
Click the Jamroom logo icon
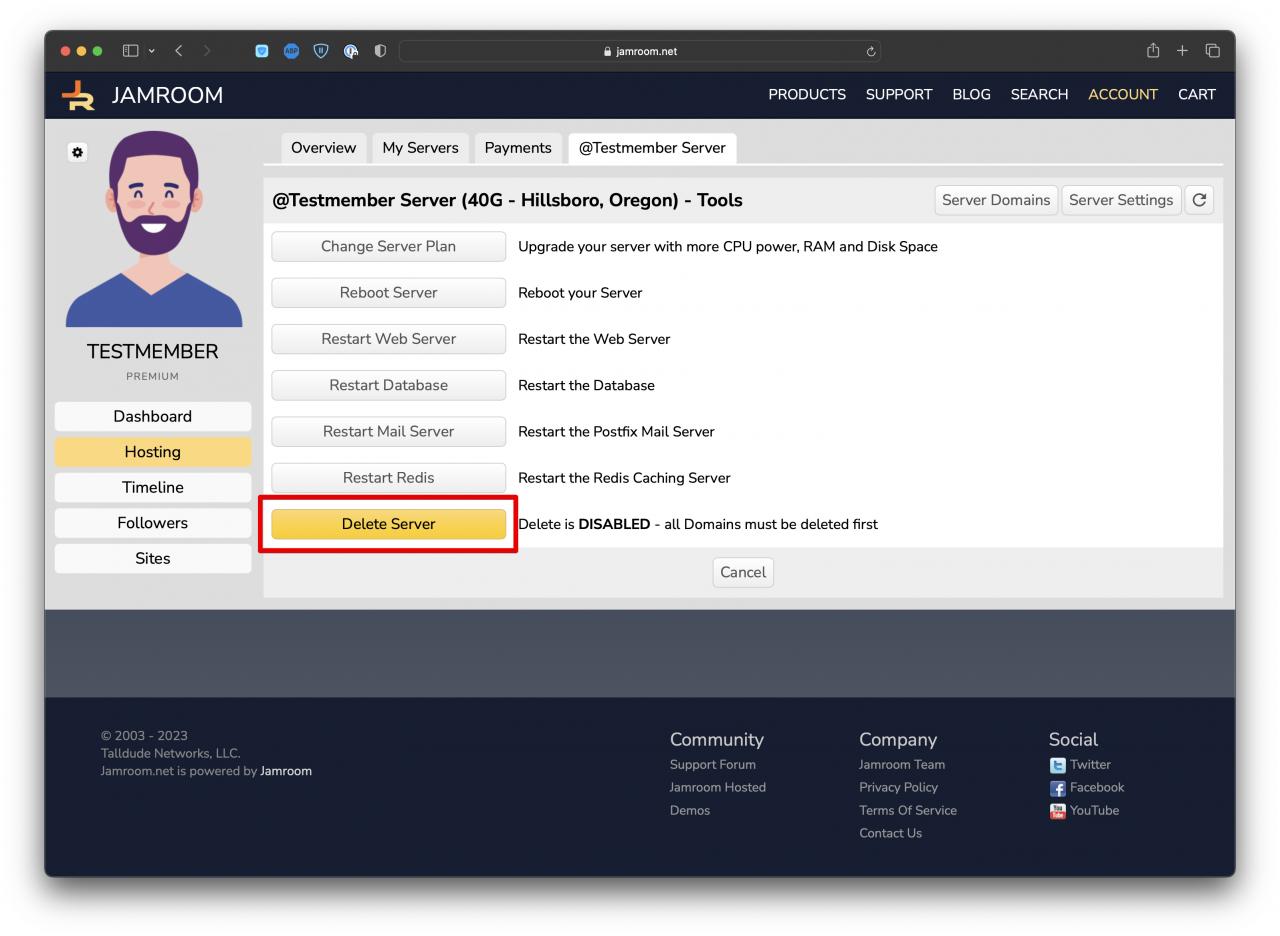pyautogui.click(x=78, y=95)
